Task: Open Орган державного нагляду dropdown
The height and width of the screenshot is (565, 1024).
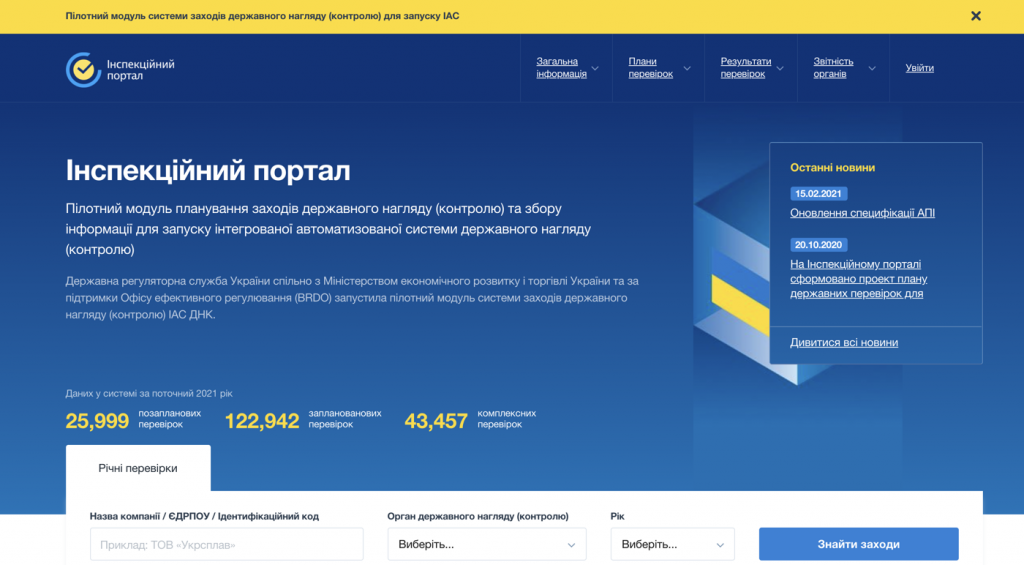Action: click(x=487, y=544)
